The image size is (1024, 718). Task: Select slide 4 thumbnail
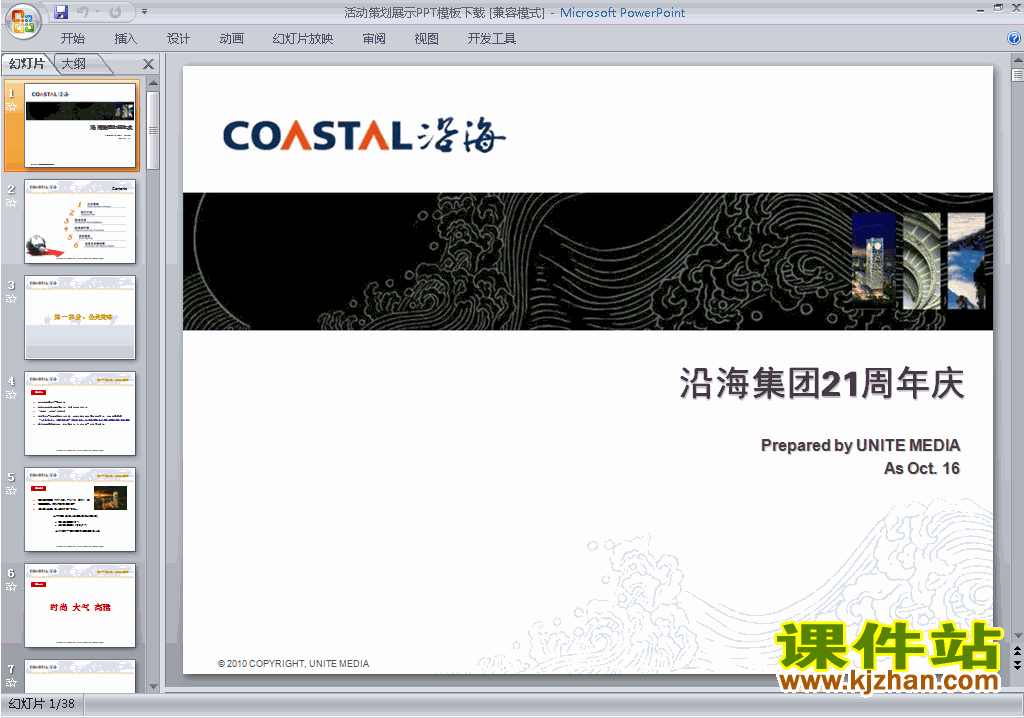[80, 414]
